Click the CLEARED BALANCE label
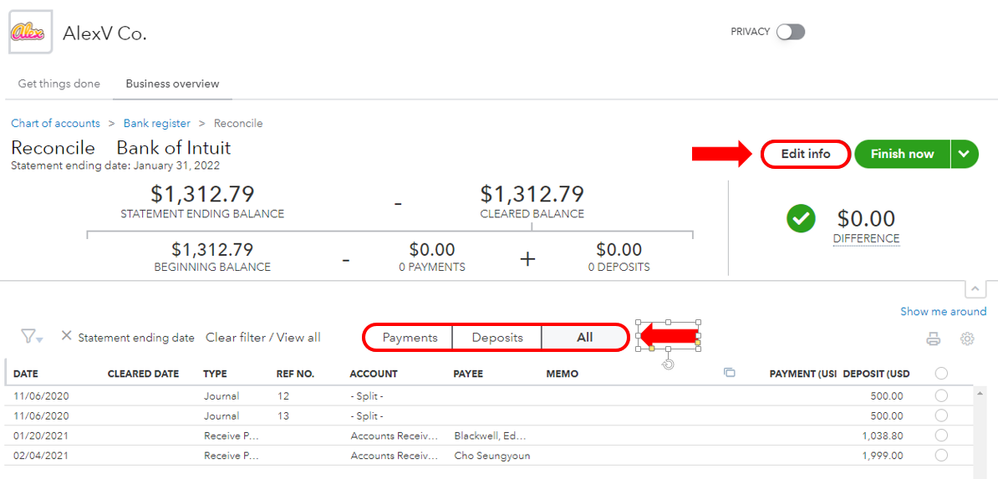 click(x=532, y=214)
